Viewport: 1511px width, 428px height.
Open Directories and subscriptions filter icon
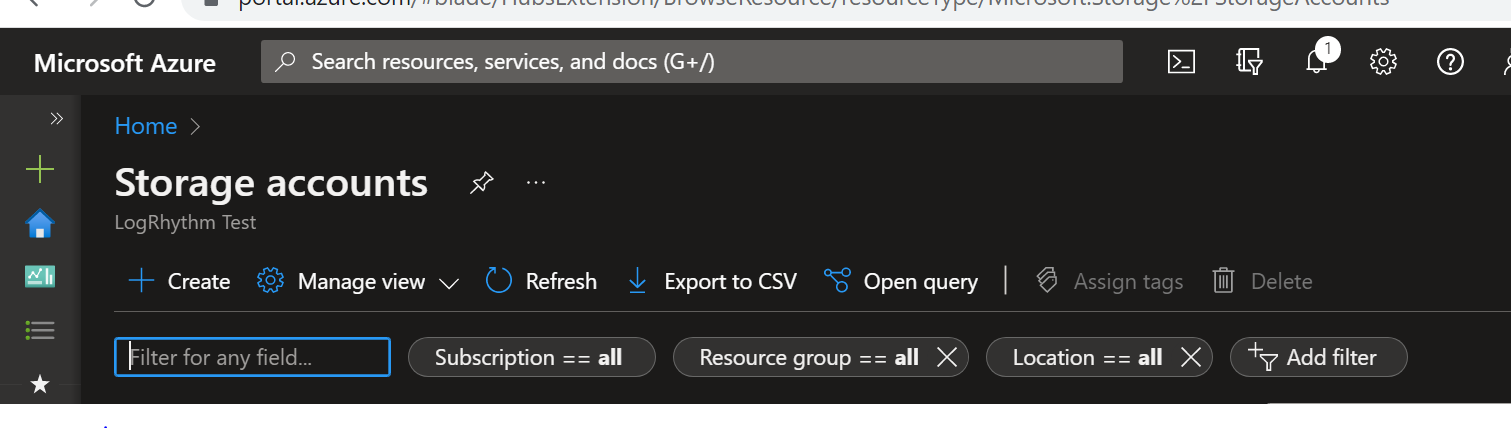[x=1249, y=62]
